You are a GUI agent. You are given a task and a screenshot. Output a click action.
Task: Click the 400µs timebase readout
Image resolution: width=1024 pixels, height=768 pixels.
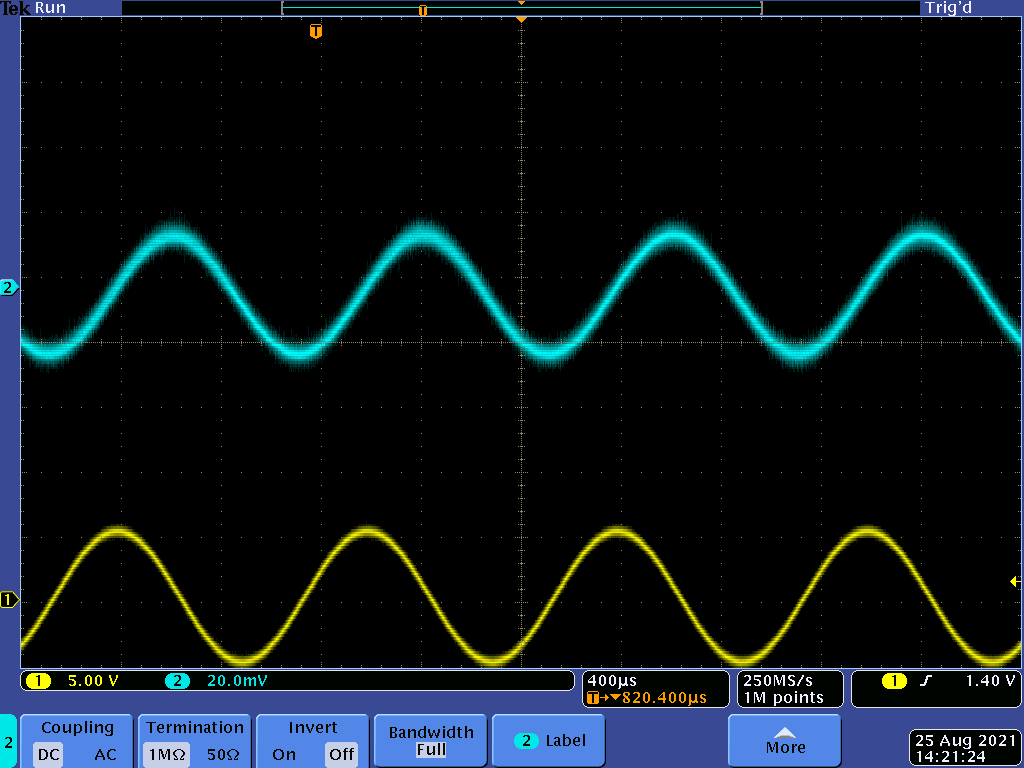(612, 681)
